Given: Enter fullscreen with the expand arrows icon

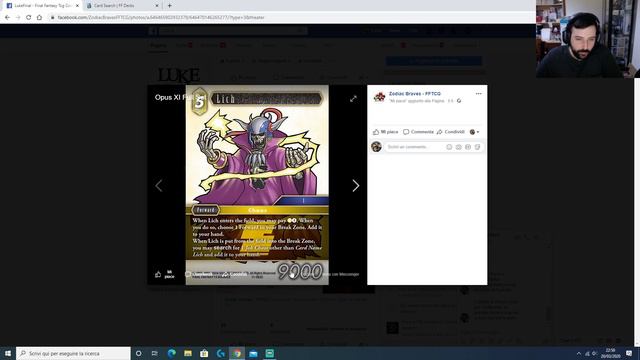Looking at the screenshot, I should (353, 99).
